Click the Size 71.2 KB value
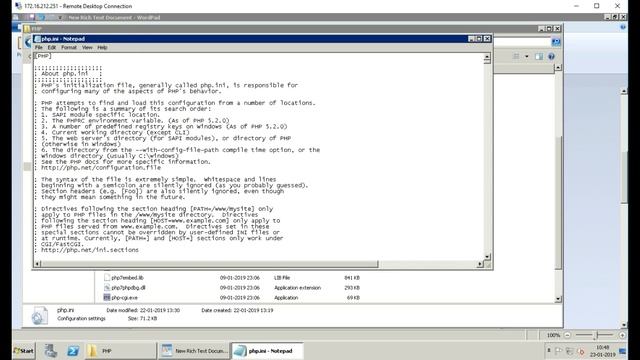 [x=149, y=318]
